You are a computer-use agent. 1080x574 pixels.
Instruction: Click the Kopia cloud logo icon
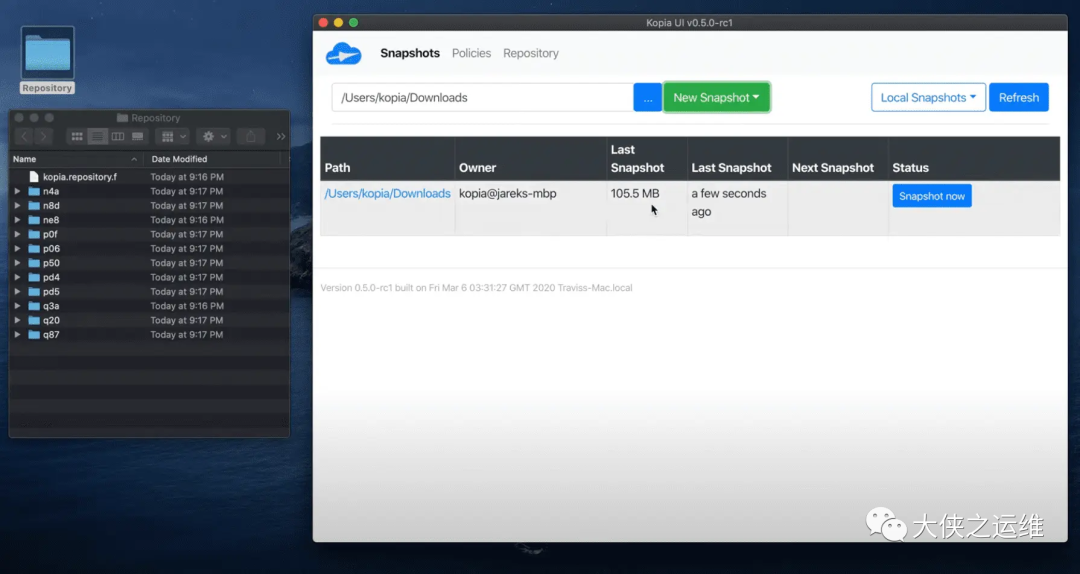[344, 54]
